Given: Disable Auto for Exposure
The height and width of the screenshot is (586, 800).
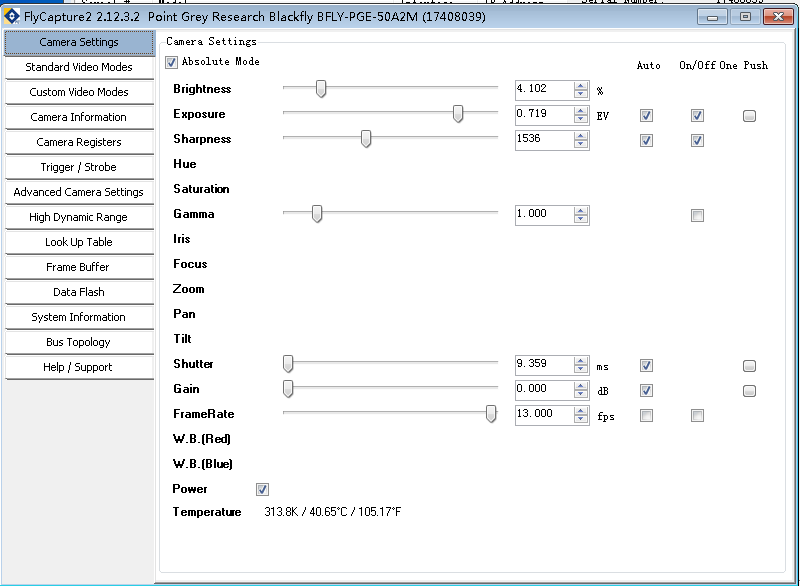Looking at the screenshot, I should [x=646, y=116].
